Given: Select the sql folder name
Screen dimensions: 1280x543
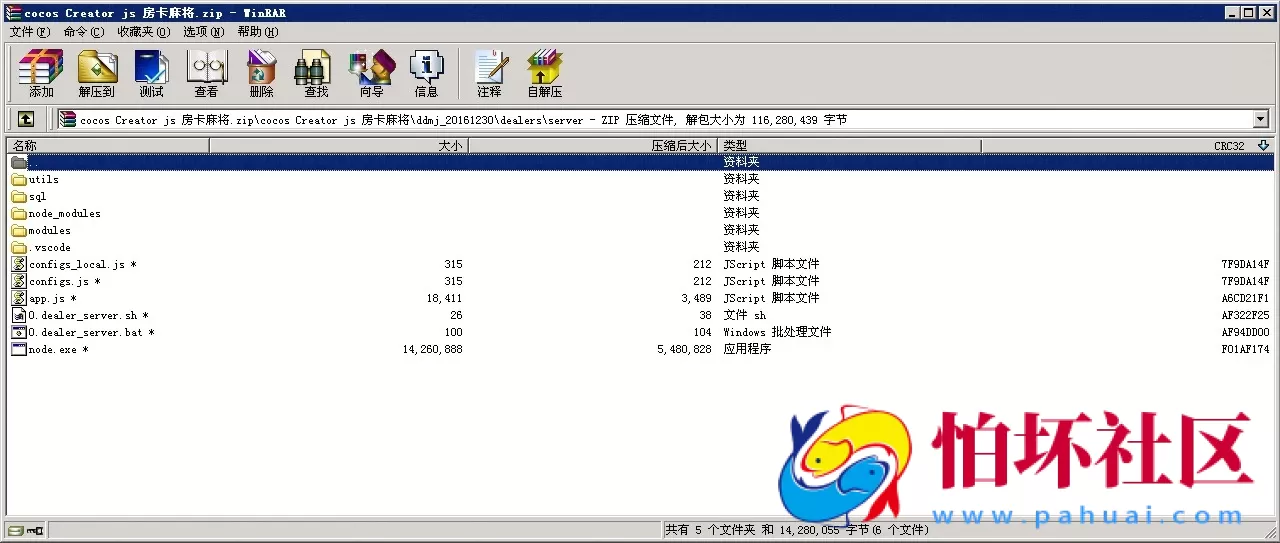Looking at the screenshot, I should pos(38,197).
